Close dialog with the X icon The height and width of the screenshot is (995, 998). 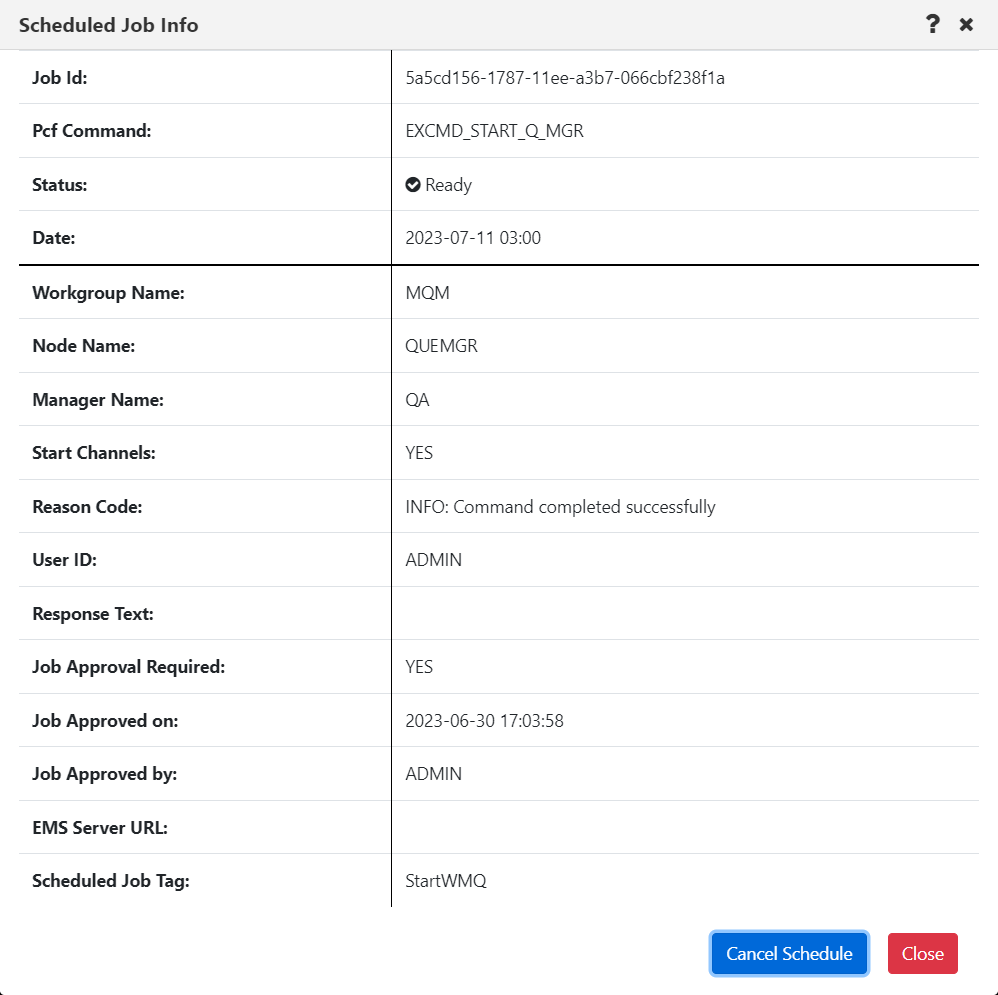(x=966, y=25)
